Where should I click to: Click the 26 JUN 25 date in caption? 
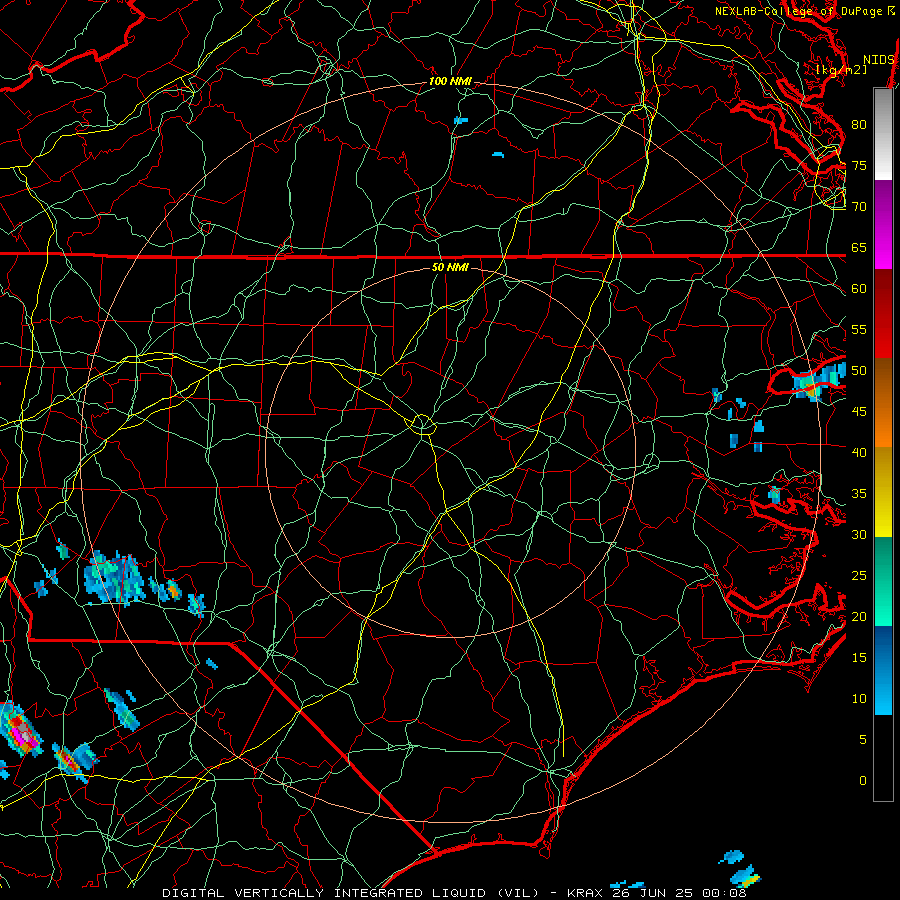[652, 893]
